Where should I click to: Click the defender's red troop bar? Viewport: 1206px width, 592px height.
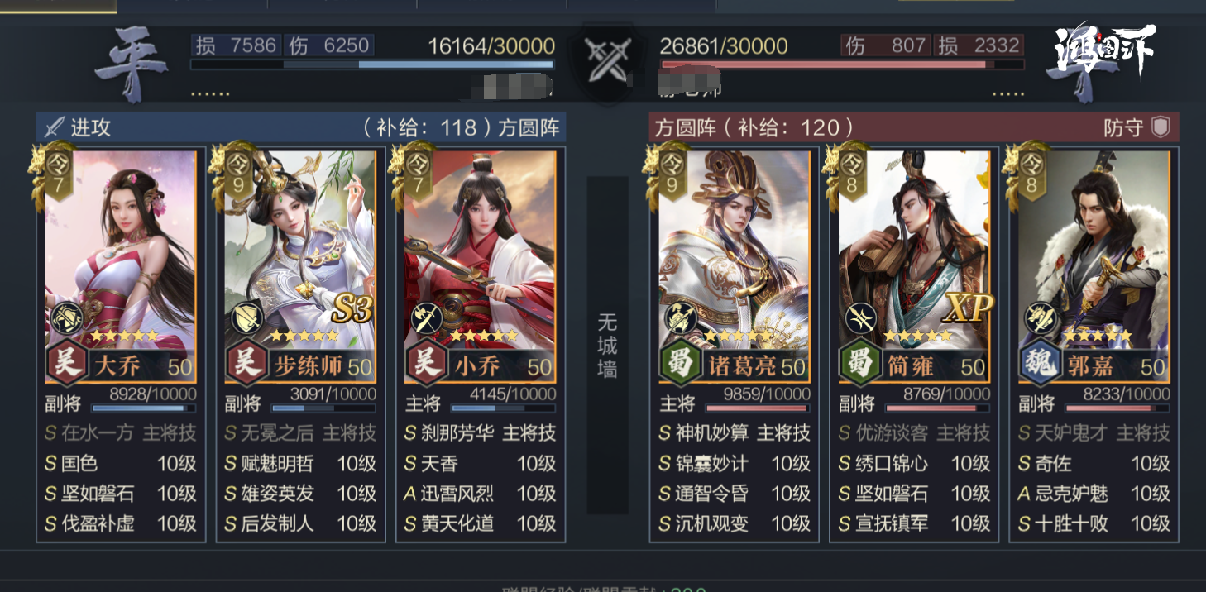click(x=842, y=65)
